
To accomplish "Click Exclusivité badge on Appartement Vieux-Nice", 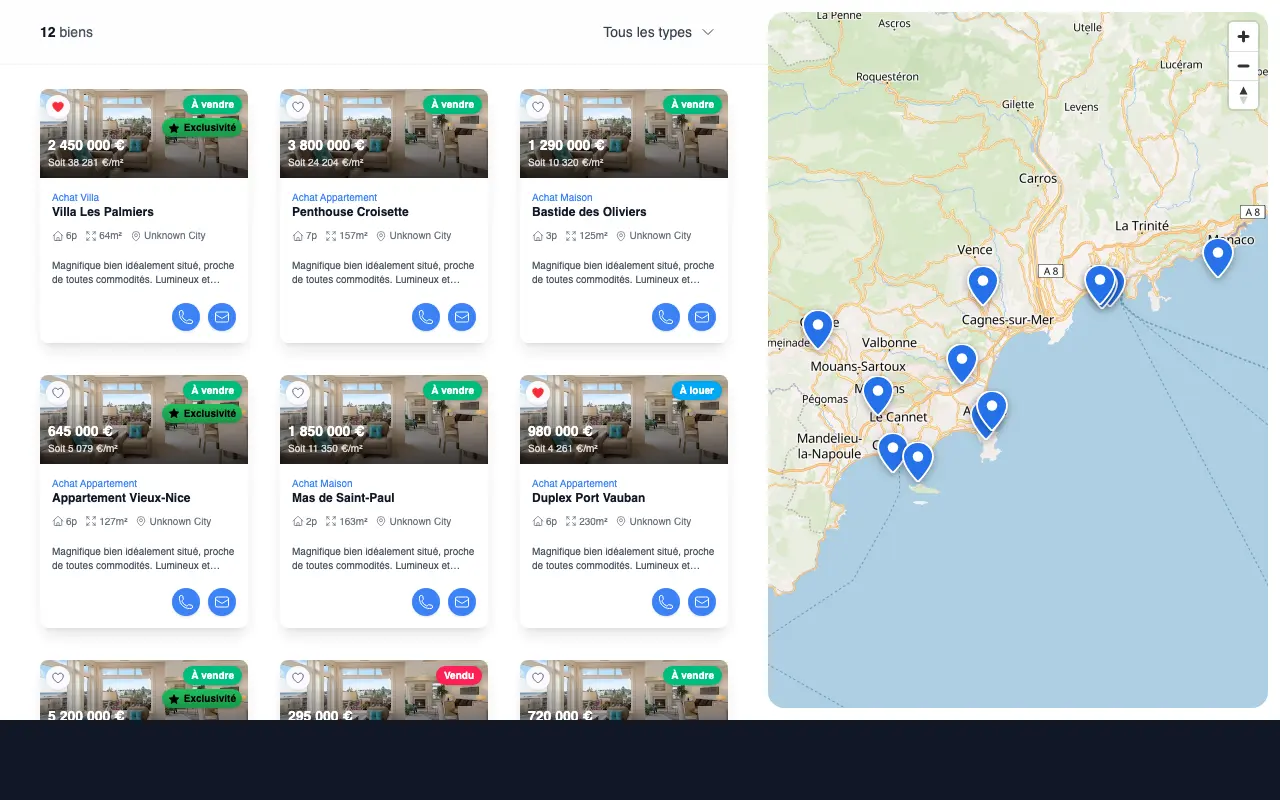I will (202, 413).
